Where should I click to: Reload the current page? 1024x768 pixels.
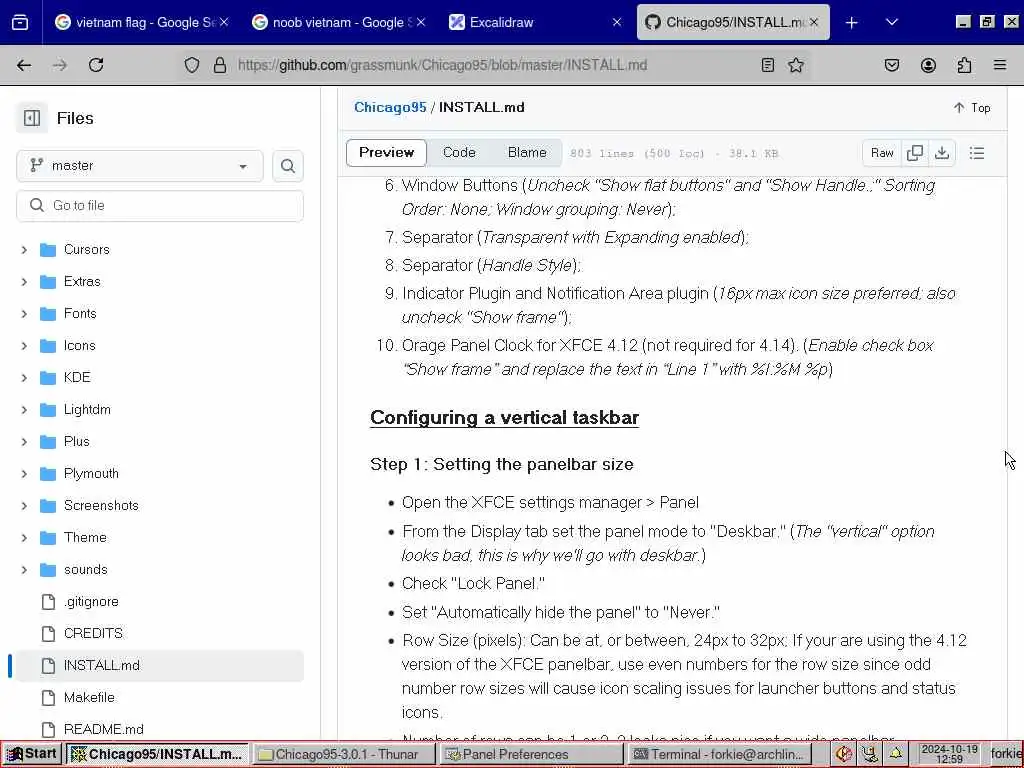tap(96, 65)
